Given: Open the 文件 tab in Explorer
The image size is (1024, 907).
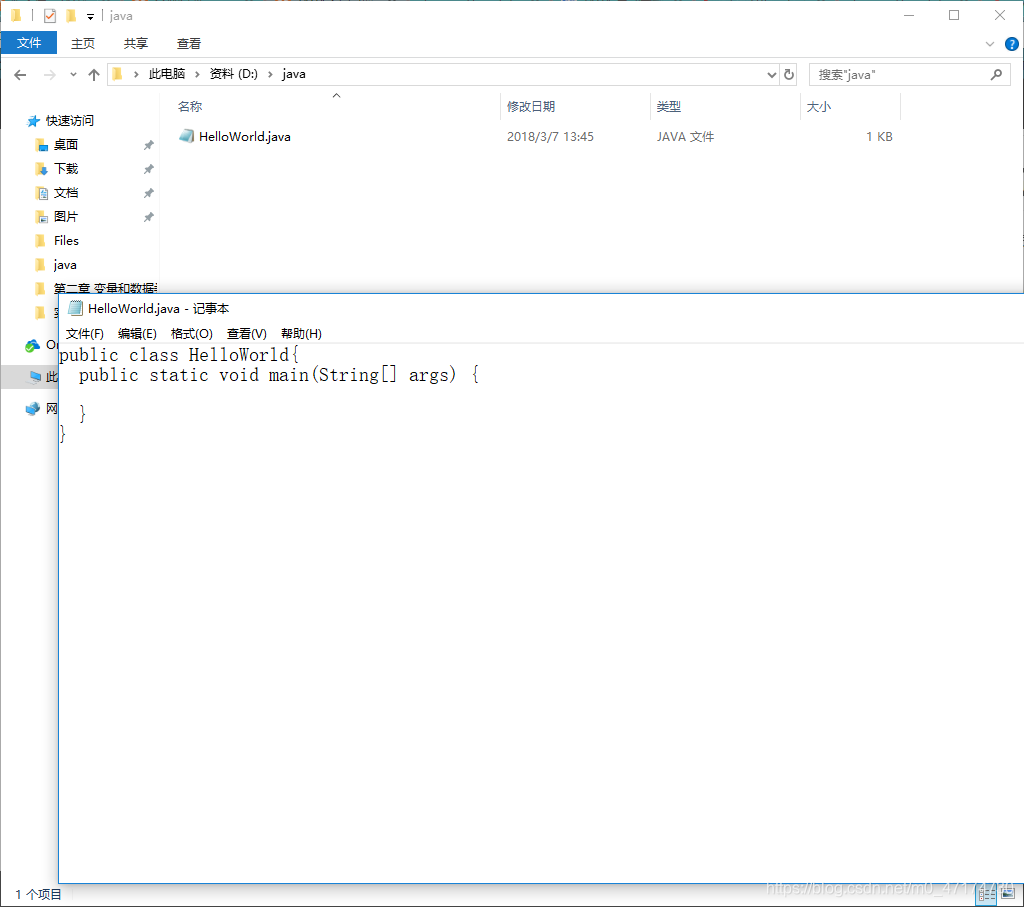Looking at the screenshot, I should coord(29,43).
